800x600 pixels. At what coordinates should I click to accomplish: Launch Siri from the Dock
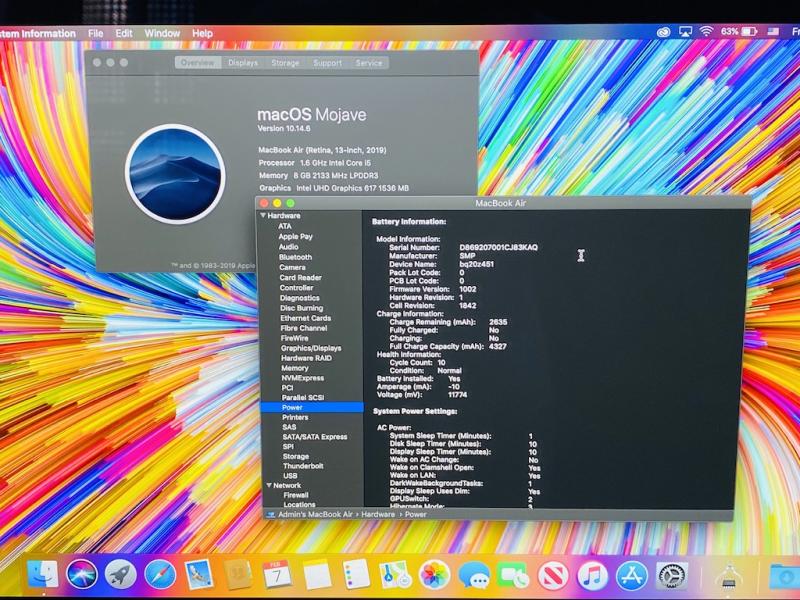[x=82, y=574]
